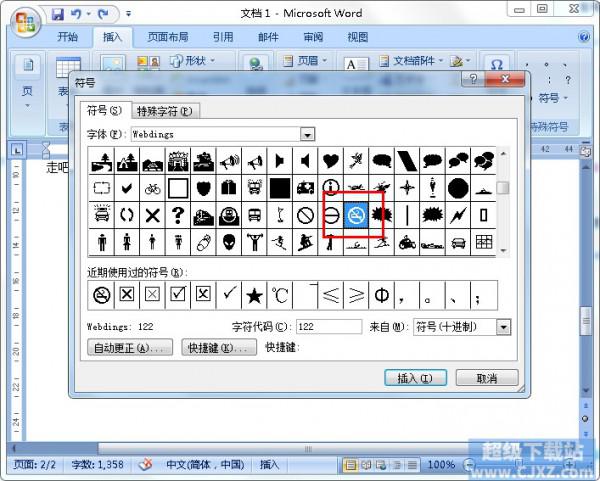Open the 视图 ribbon tab
Image resolution: width=600 pixels, height=481 pixels.
(x=358, y=37)
